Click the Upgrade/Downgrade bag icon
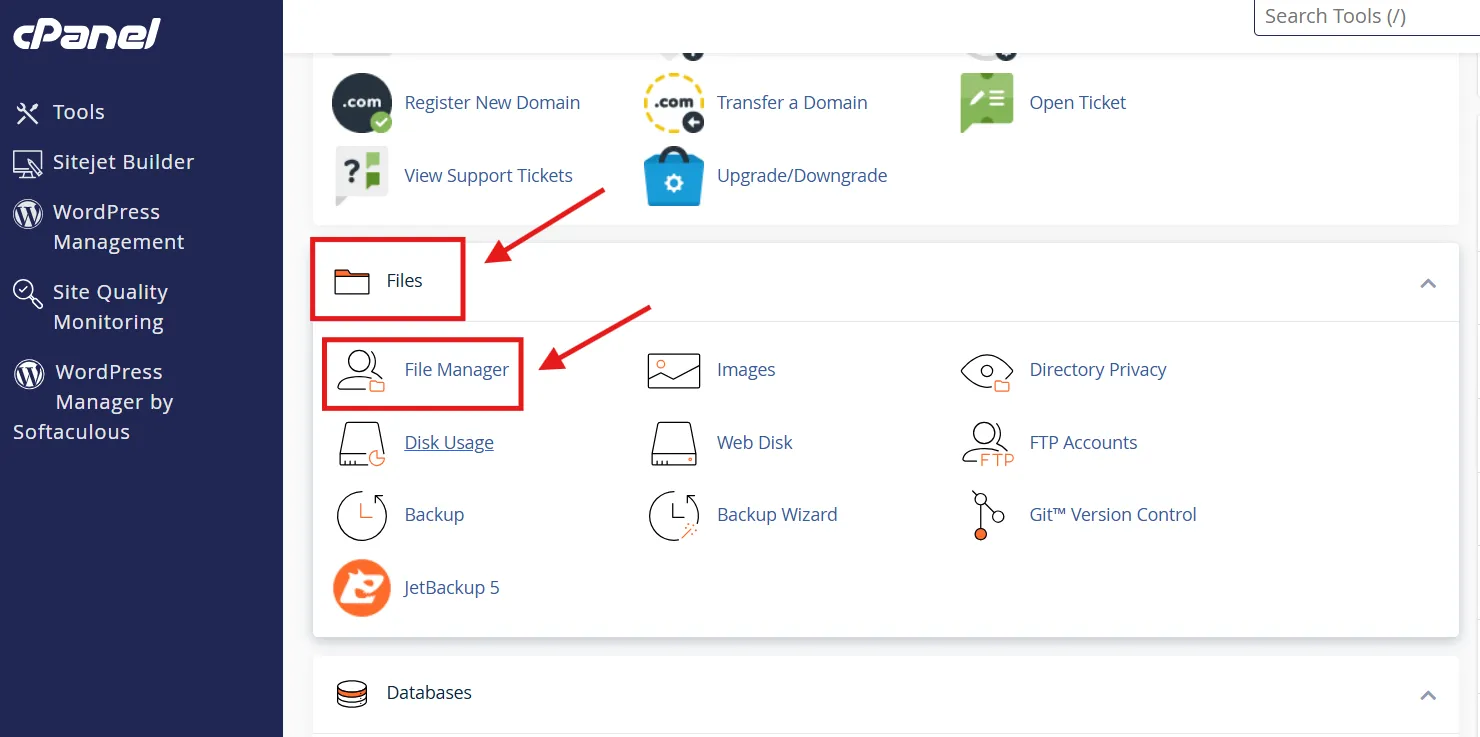 [x=673, y=176]
